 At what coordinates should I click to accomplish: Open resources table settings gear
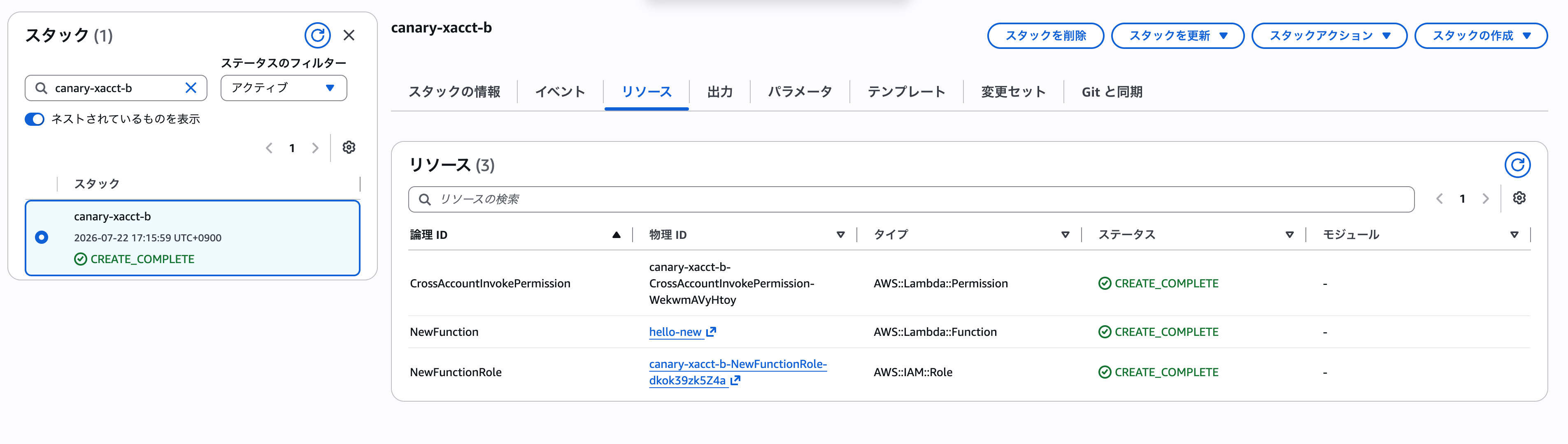[1519, 198]
